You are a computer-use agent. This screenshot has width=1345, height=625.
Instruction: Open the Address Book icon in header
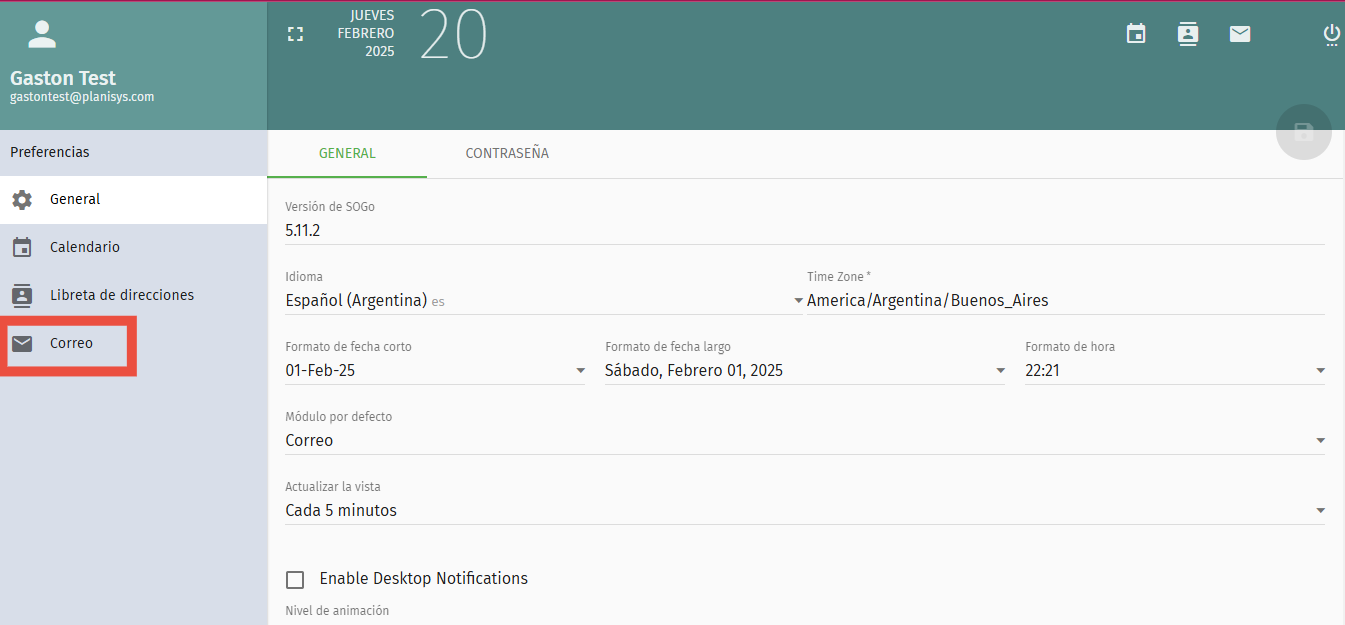1188,34
